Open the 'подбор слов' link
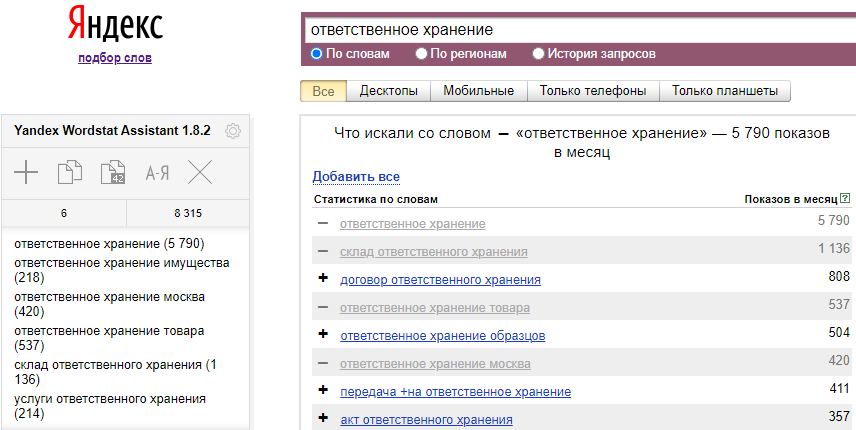 [x=115, y=58]
